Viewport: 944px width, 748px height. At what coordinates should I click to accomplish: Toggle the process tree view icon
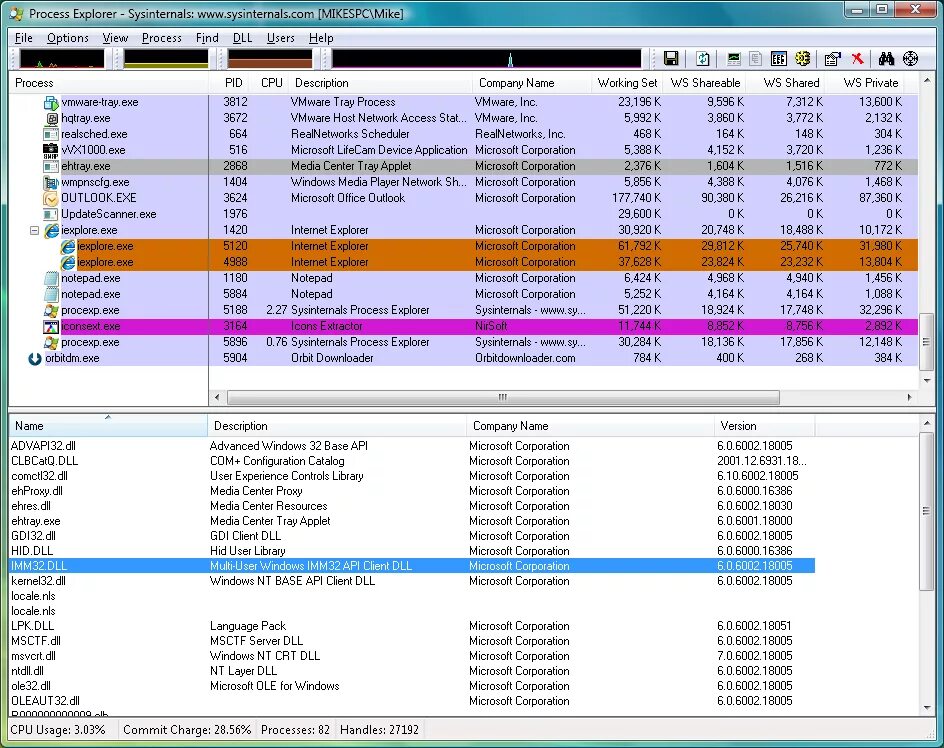tap(756, 58)
